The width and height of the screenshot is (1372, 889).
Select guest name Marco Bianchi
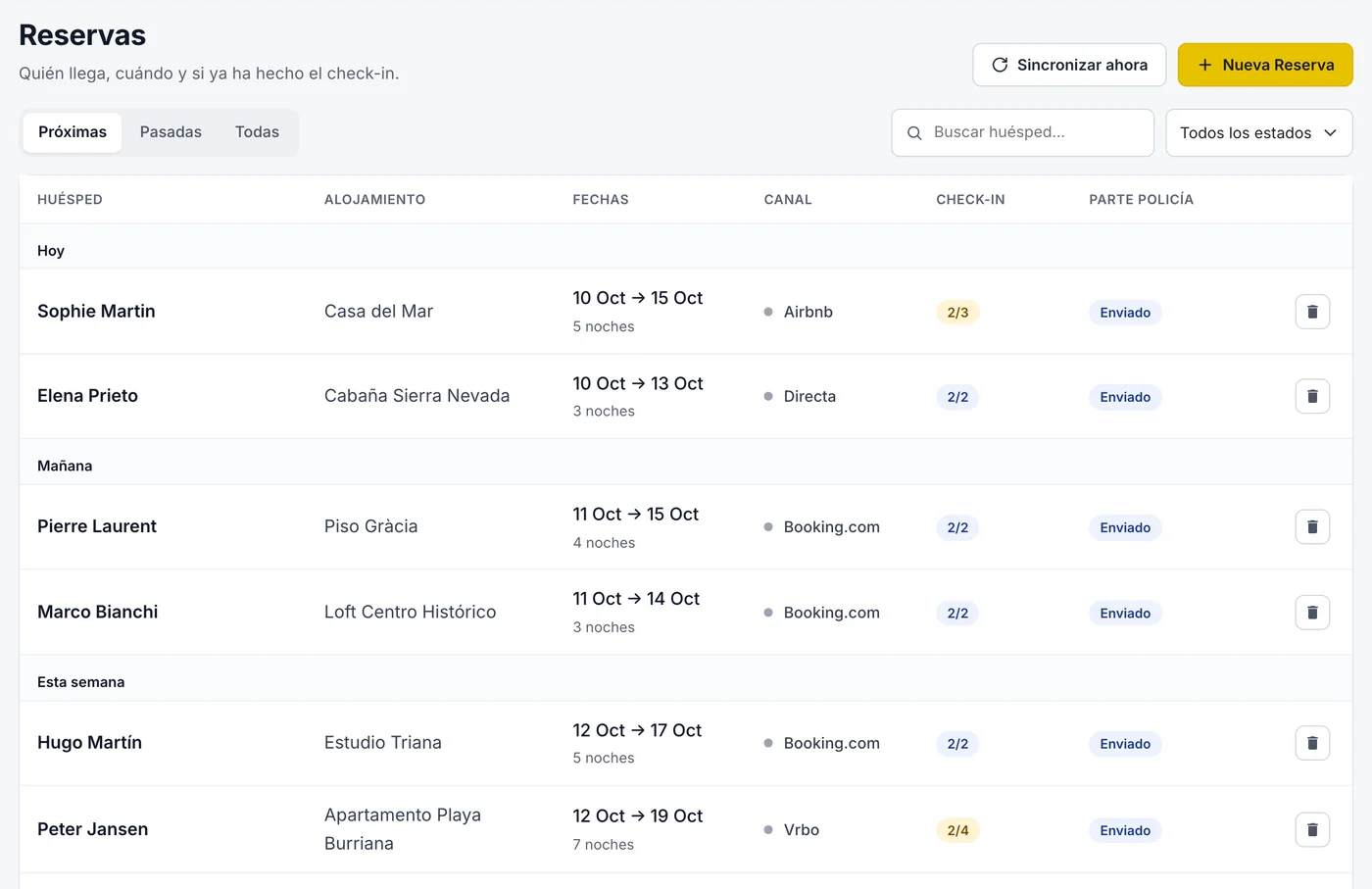pos(97,612)
